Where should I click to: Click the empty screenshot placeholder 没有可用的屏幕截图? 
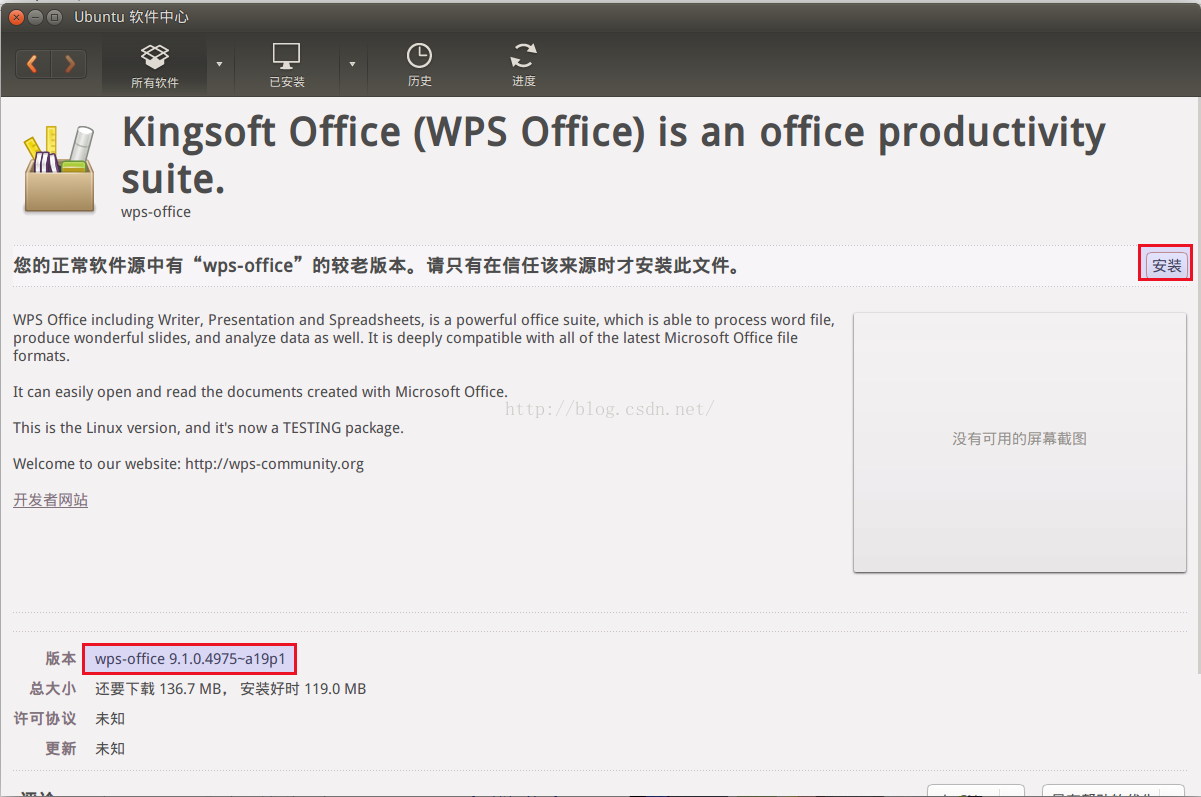[1019, 442]
